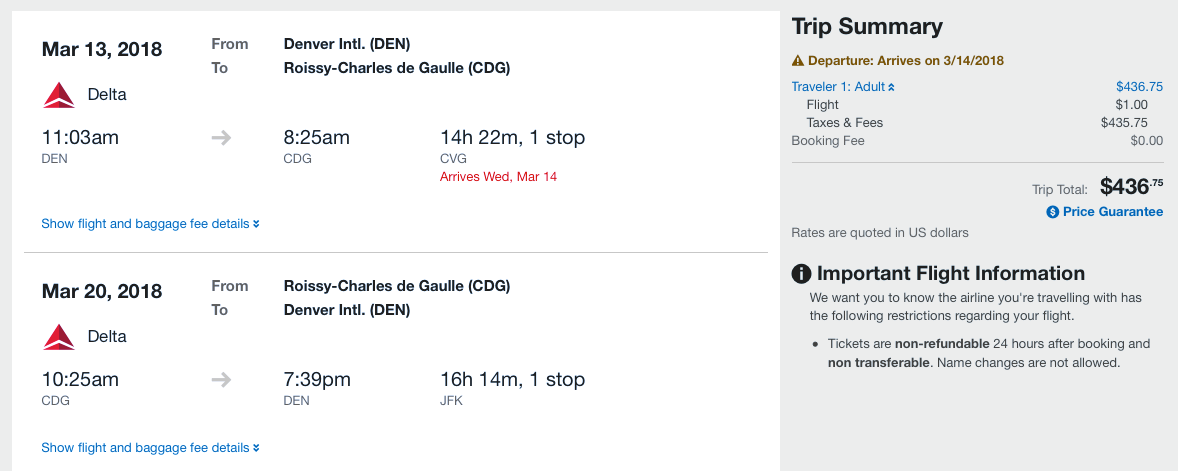Click the dollar icon next to Price Guarantee
The height and width of the screenshot is (471, 1178).
(1052, 212)
